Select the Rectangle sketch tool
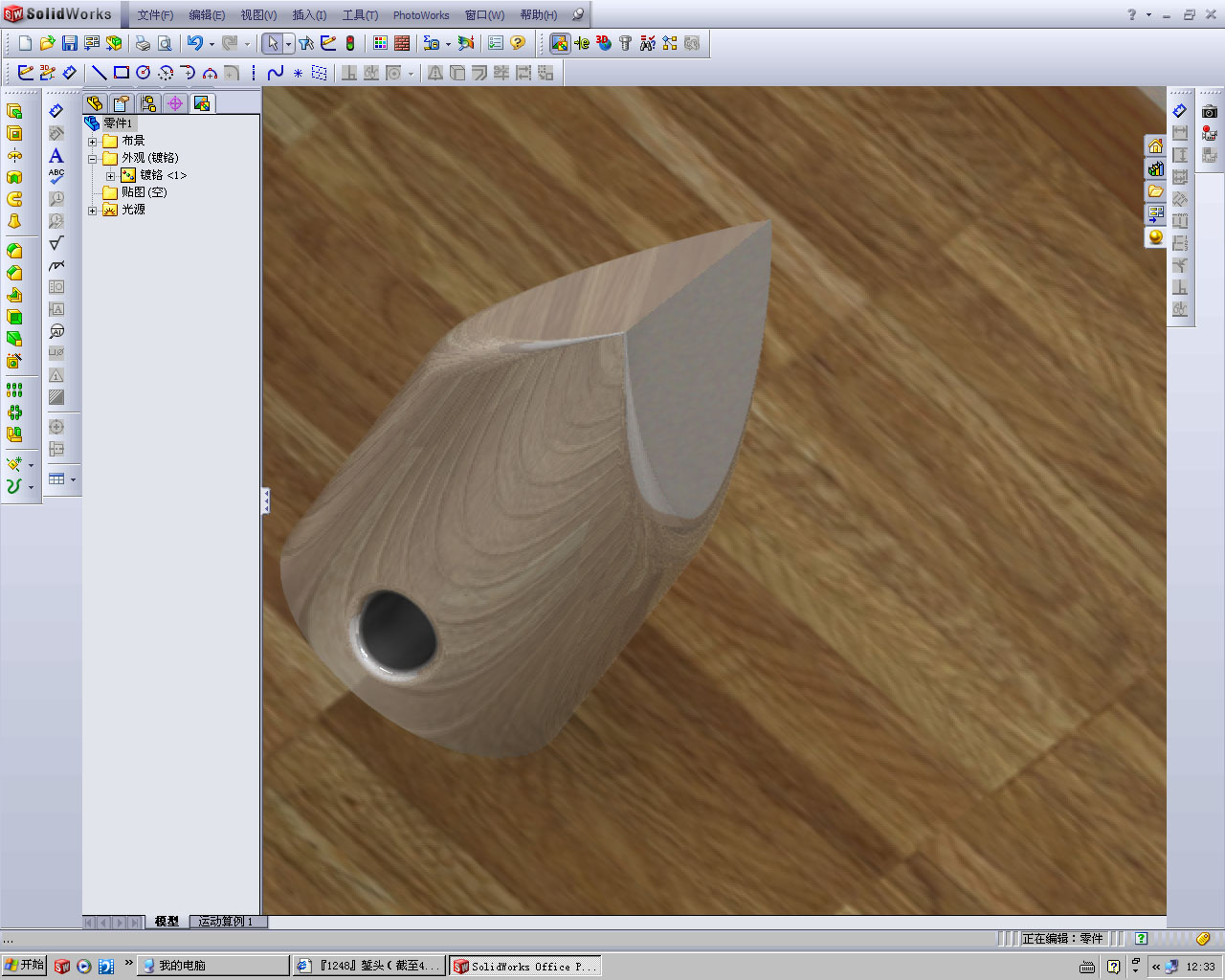This screenshot has width=1225, height=980. pyautogui.click(x=122, y=73)
